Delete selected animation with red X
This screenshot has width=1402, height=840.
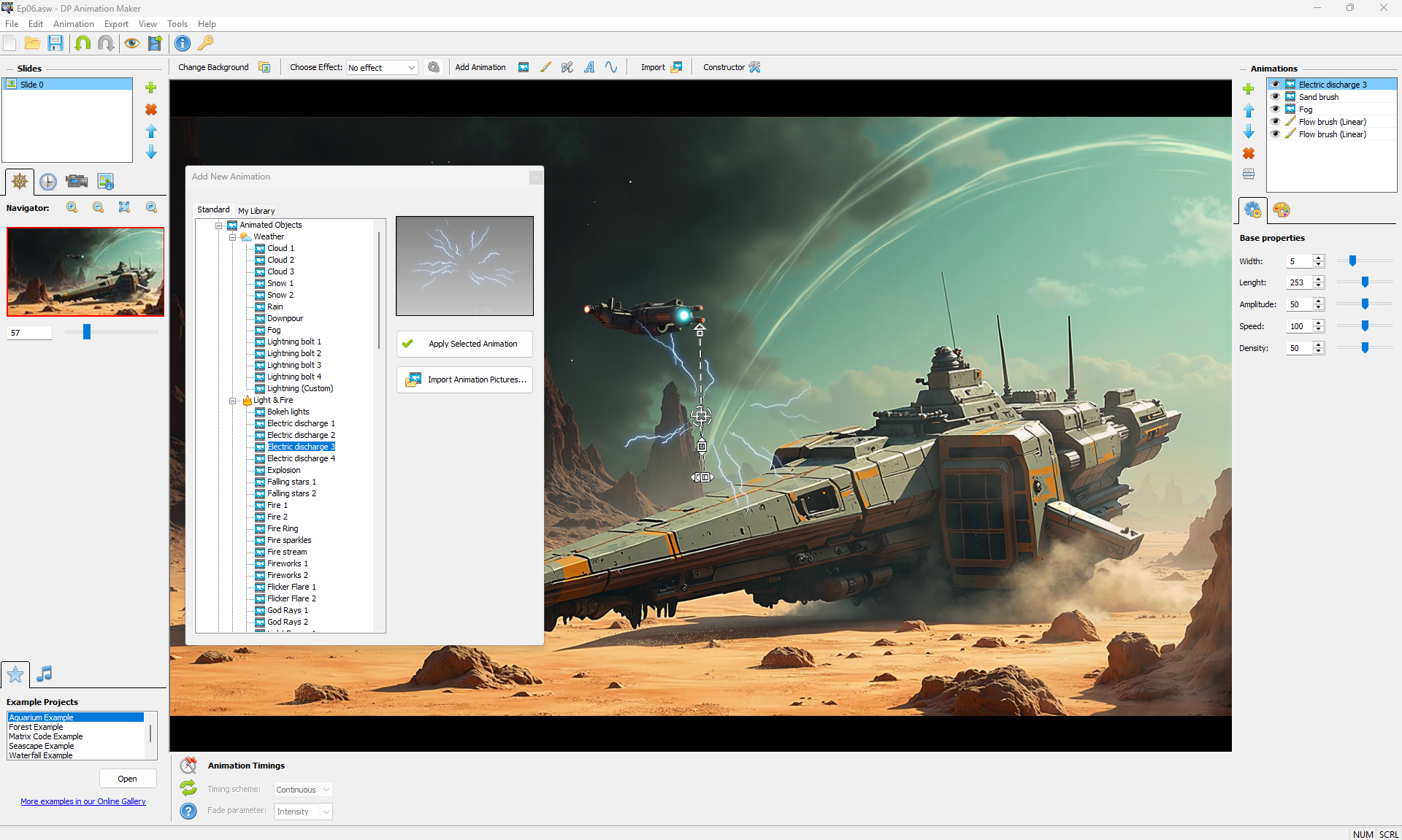tap(1249, 153)
